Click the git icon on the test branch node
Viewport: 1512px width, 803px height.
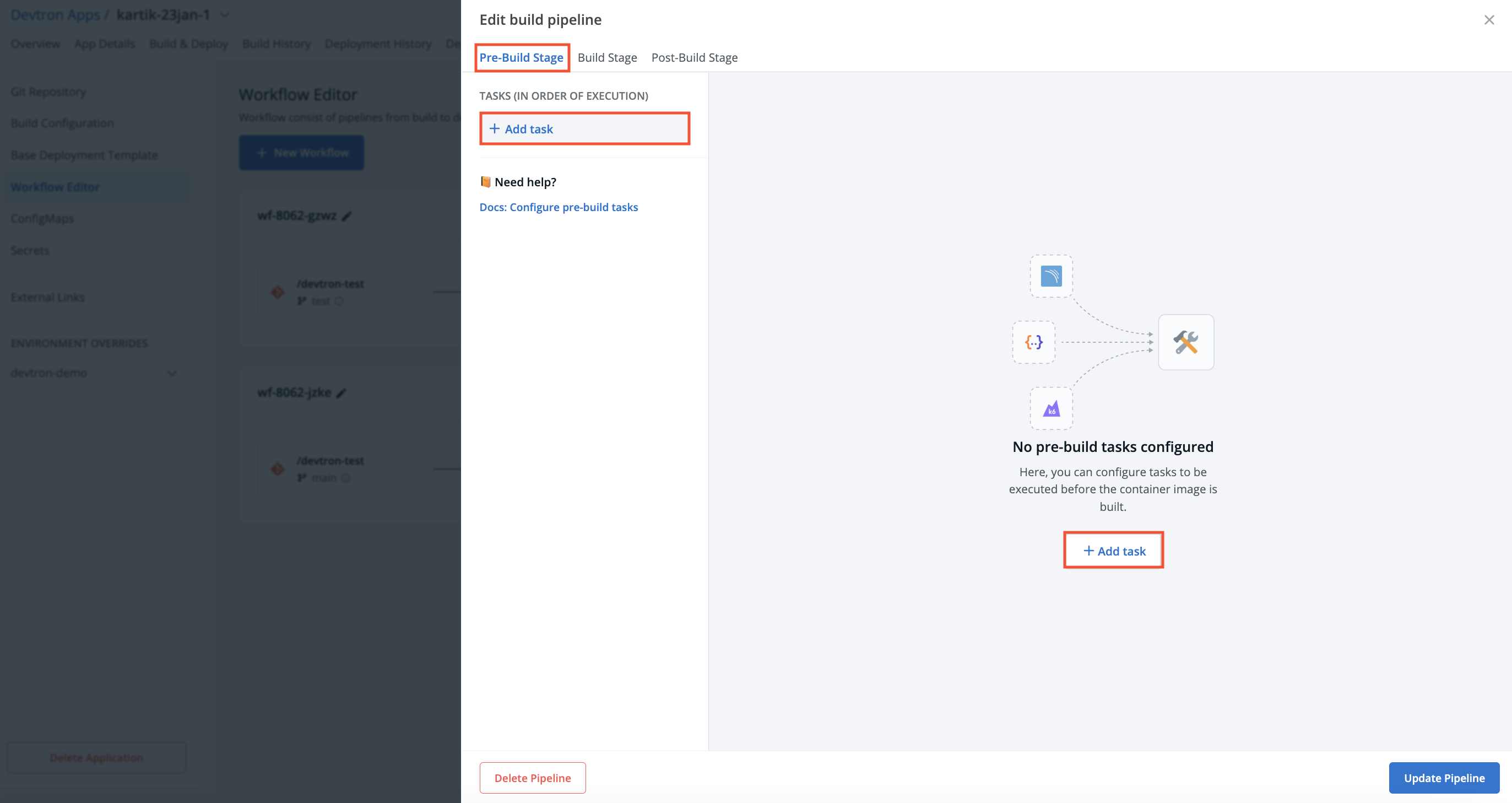click(278, 292)
